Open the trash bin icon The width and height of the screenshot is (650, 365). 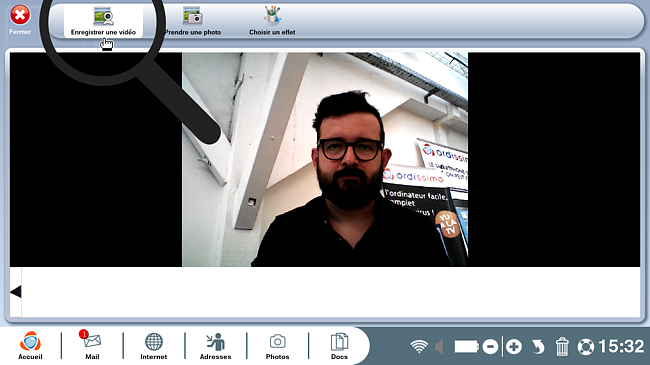562,347
